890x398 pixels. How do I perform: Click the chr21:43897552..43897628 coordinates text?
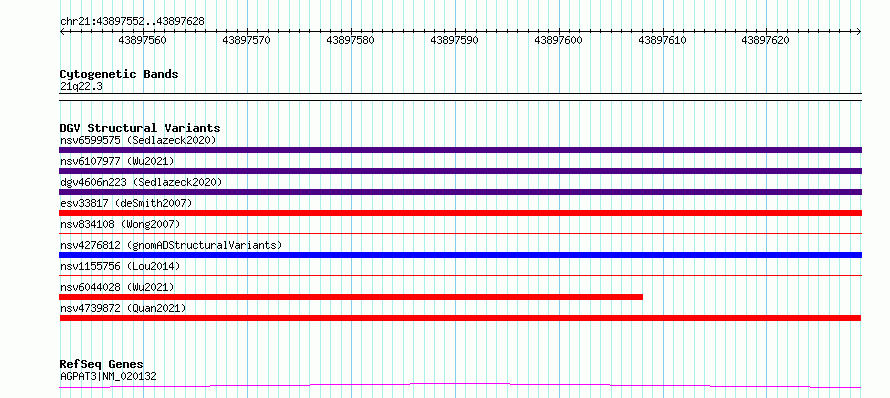click(x=132, y=21)
